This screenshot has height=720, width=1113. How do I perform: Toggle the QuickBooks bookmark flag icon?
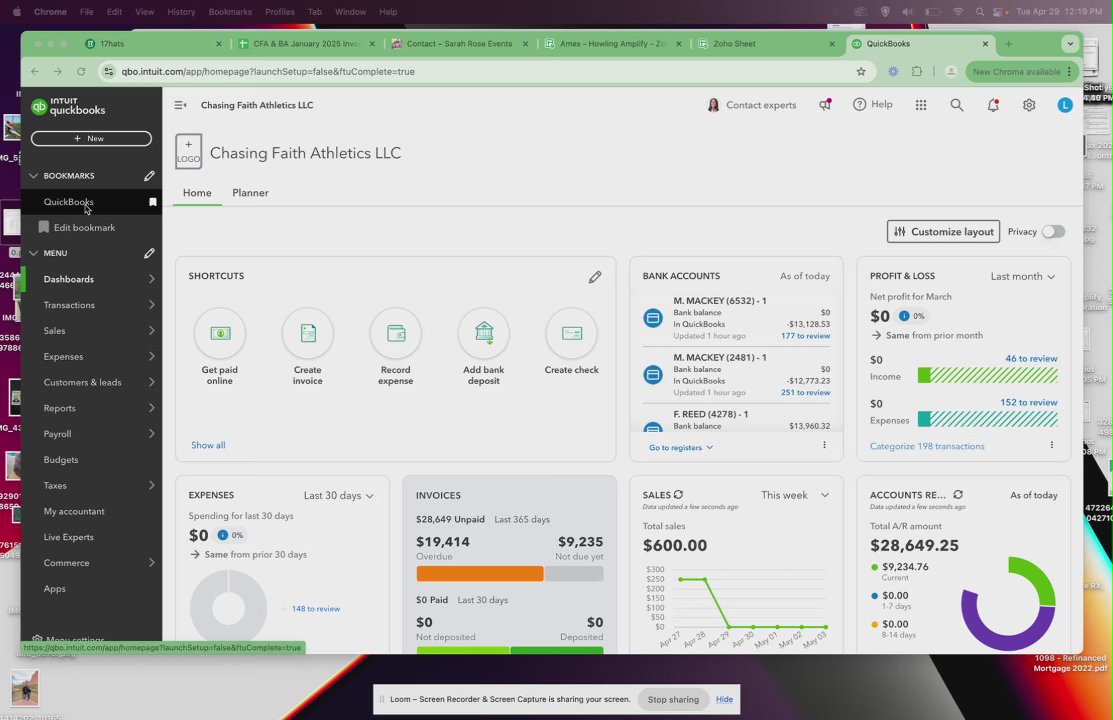[153, 202]
